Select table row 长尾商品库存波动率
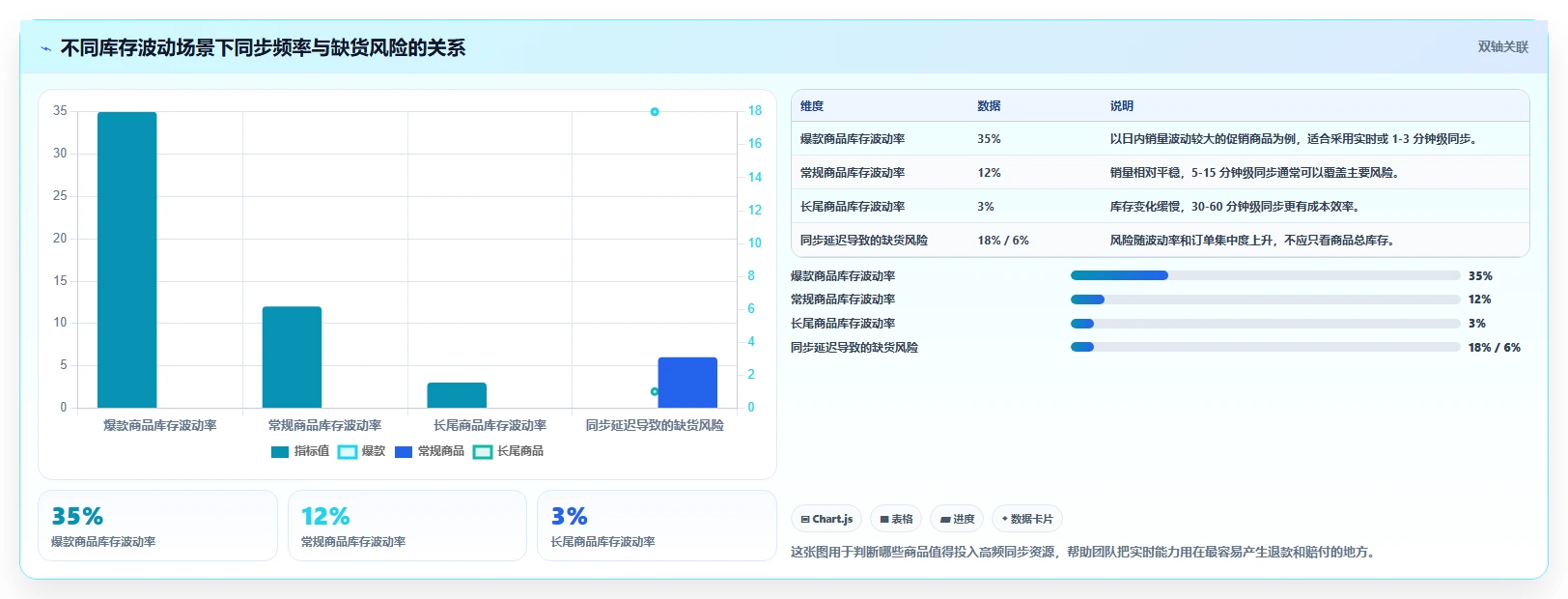1568x599 pixels. click(x=1161, y=207)
